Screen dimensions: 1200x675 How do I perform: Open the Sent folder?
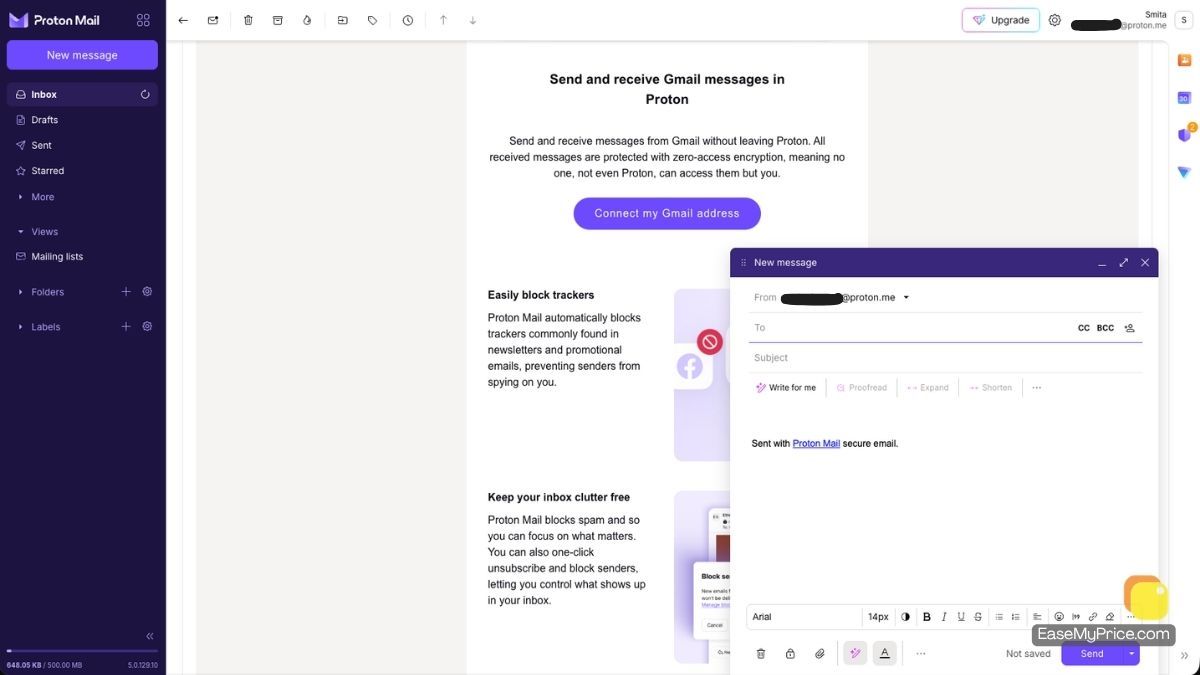click(82, 145)
